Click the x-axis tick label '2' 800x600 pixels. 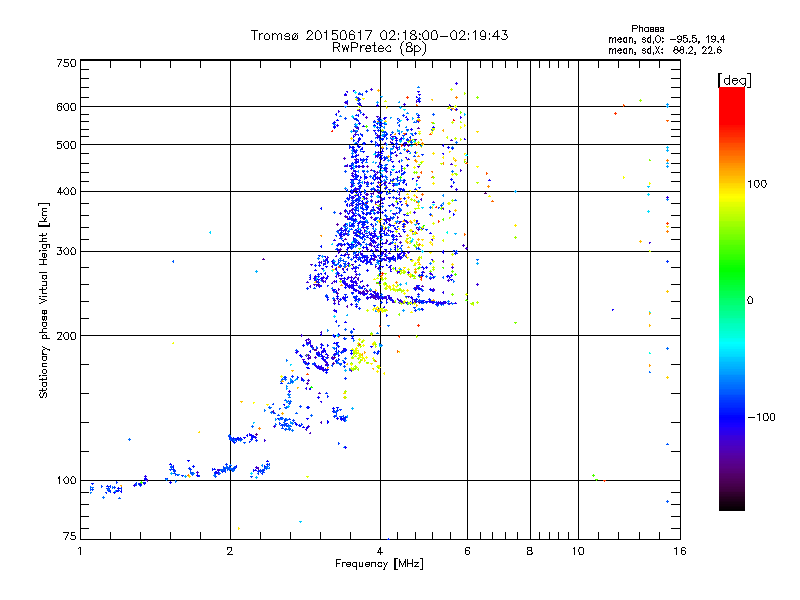point(230,551)
